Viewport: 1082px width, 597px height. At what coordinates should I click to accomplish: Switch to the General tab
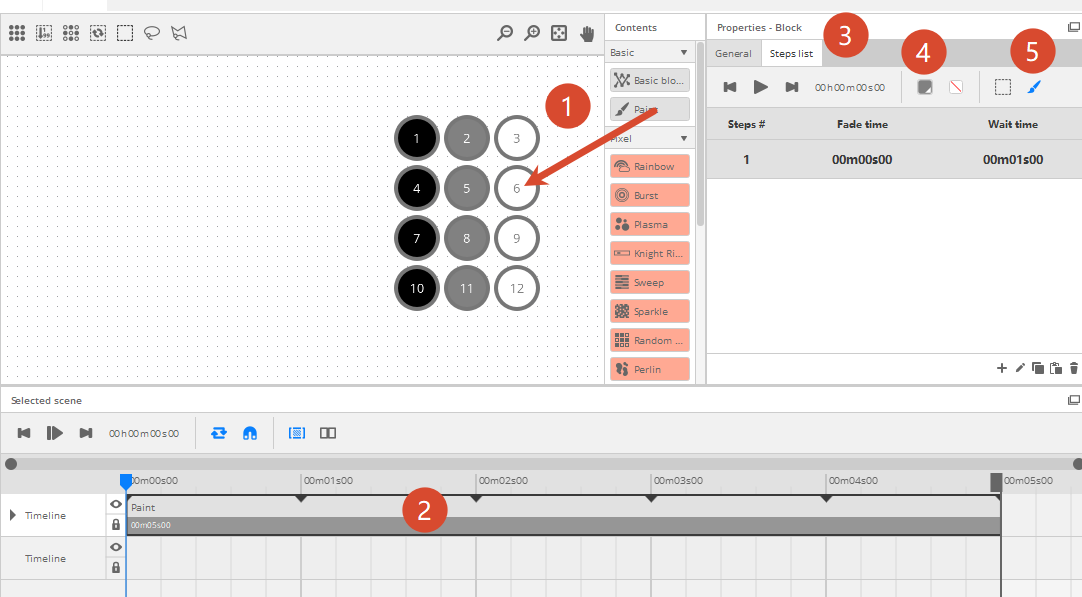[x=733, y=53]
